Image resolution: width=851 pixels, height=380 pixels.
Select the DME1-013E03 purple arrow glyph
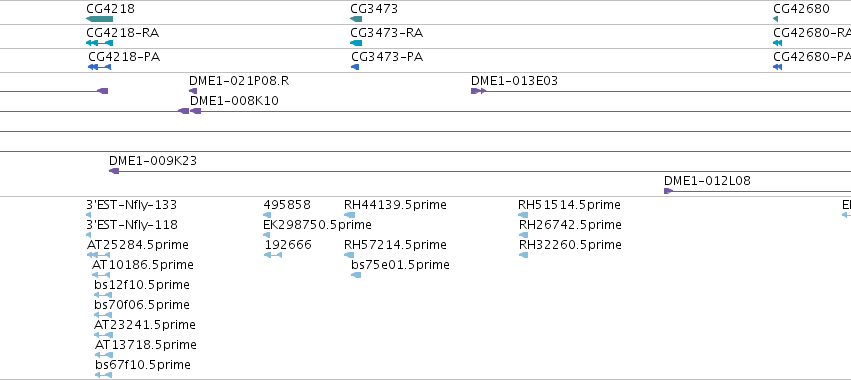pos(478,91)
